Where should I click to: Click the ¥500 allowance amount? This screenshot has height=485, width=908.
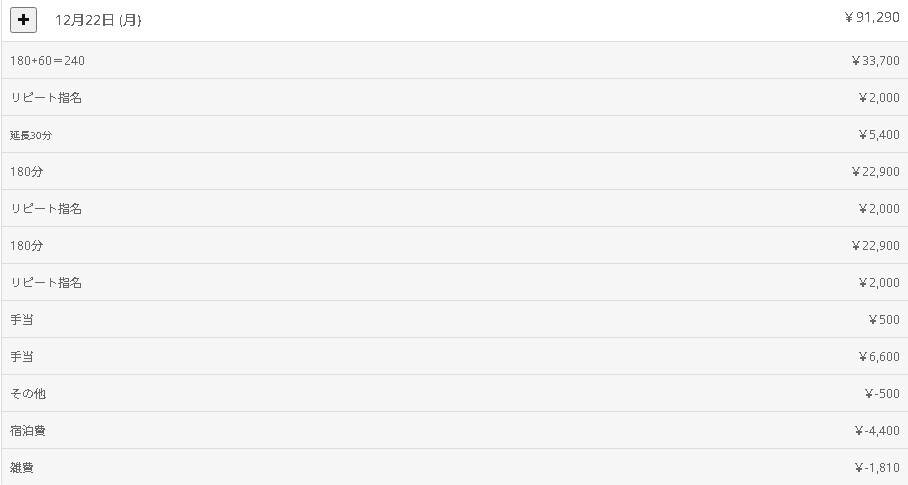tap(884, 320)
